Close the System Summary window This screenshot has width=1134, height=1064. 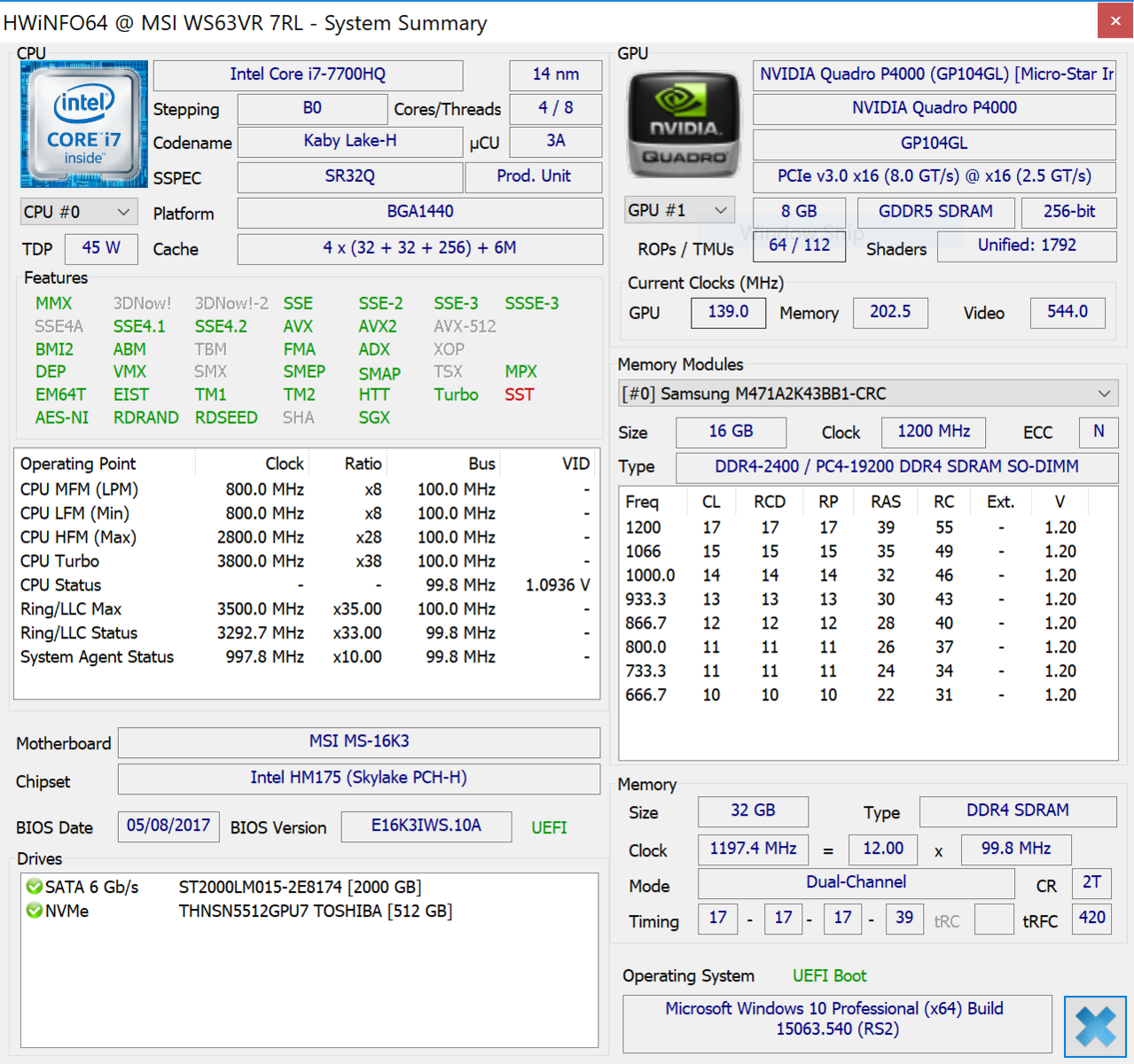point(1114,21)
